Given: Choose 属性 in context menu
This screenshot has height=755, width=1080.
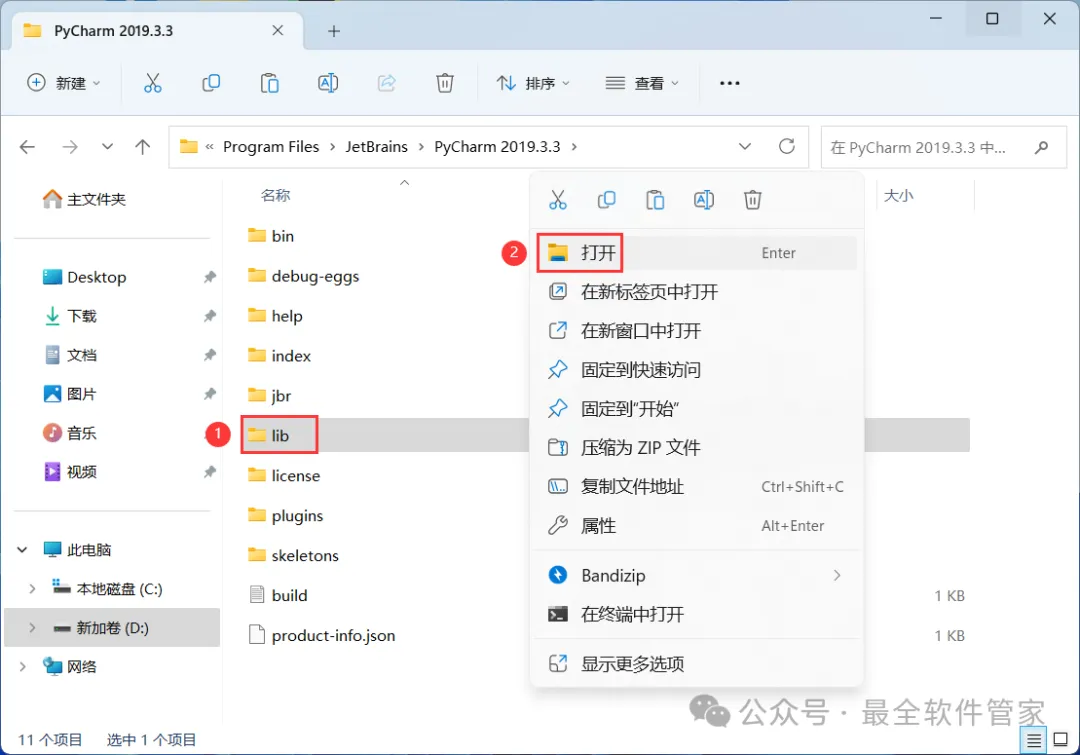Looking at the screenshot, I should [697, 526].
